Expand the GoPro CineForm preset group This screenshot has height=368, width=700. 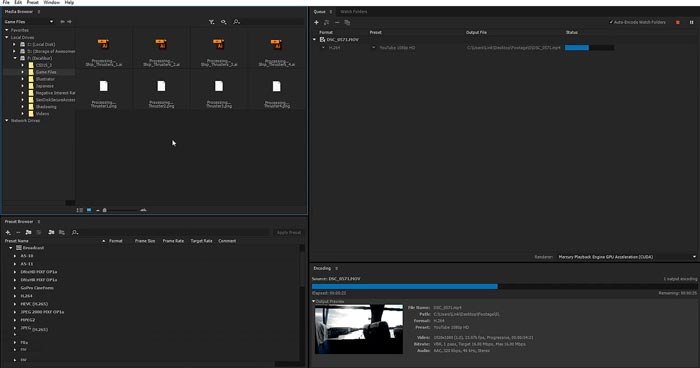click(15, 288)
